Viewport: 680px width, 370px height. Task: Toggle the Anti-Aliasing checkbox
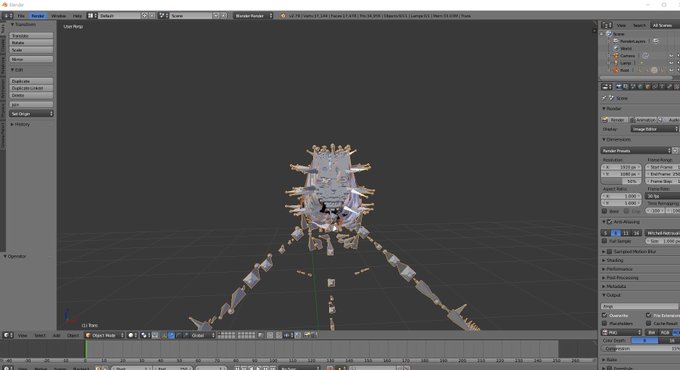609,222
